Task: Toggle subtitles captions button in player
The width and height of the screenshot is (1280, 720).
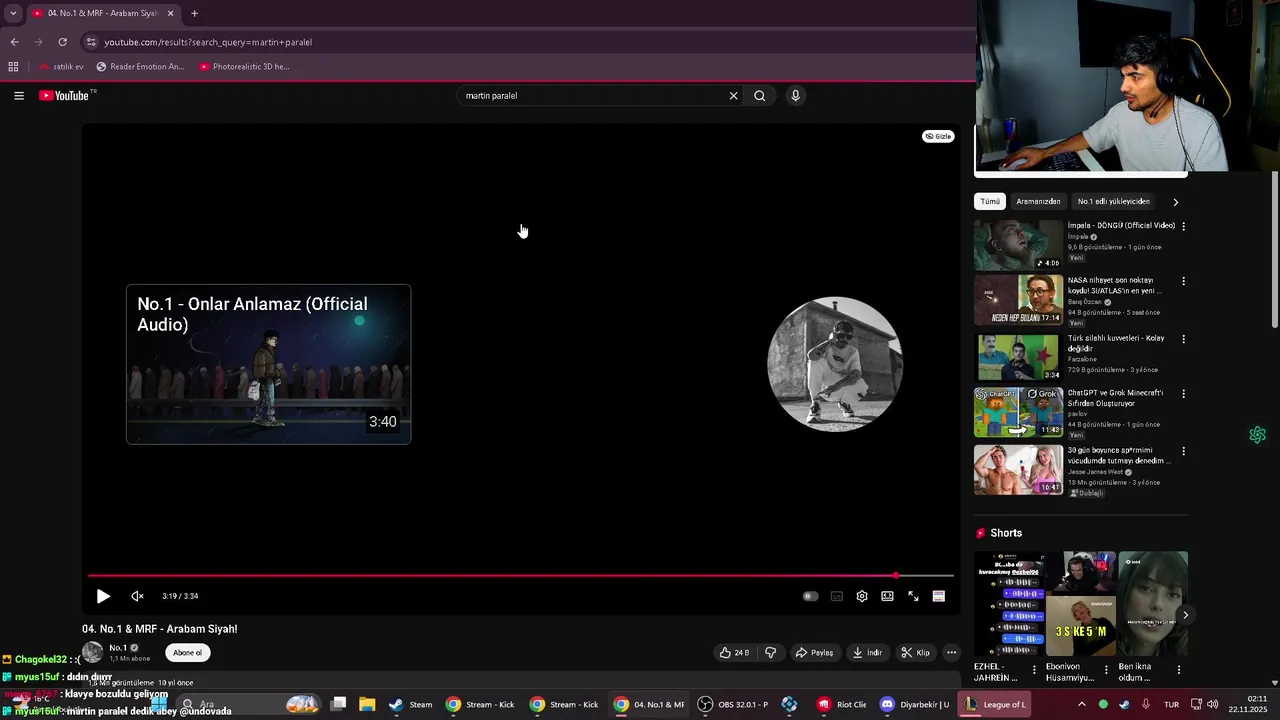Action: [837, 596]
